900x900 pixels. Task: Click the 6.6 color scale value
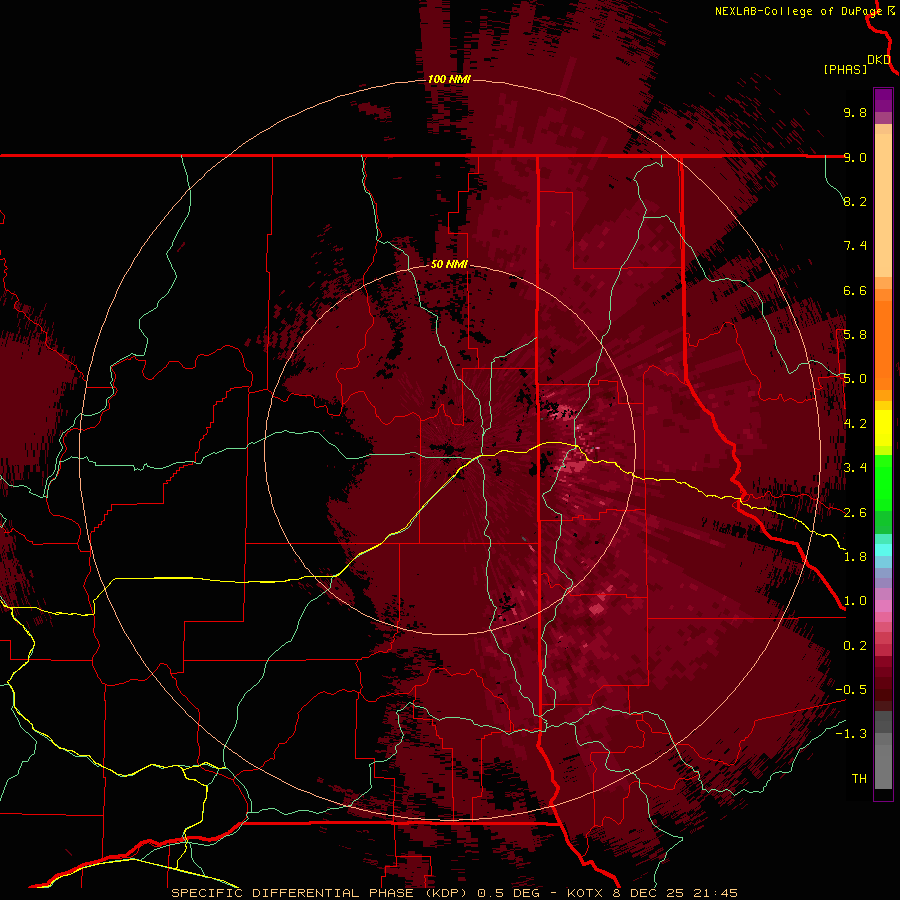[855, 290]
